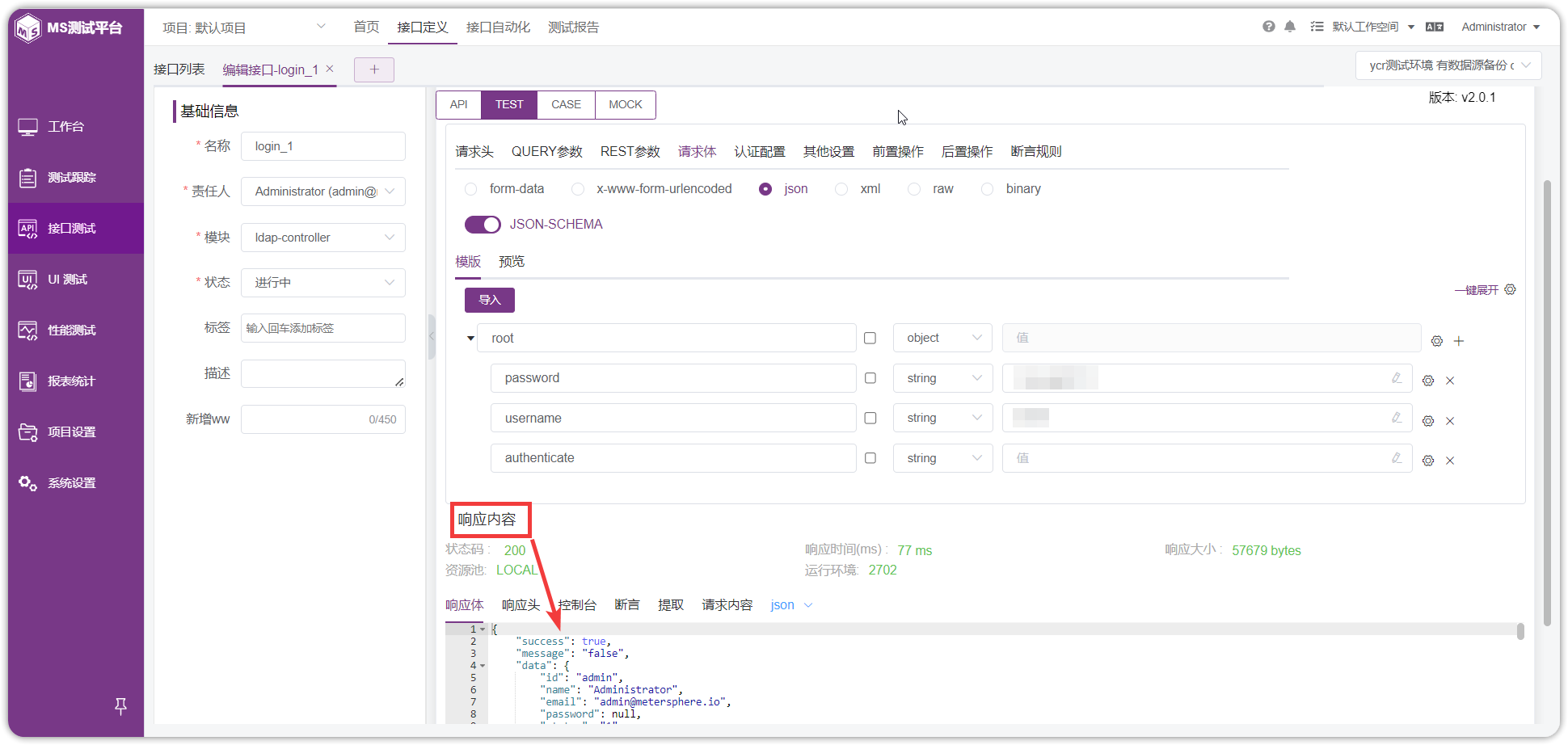The height and width of the screenshot is (745, 1568).
Task: Open the 项目设置 sidebar icon
Action: click(28, 432)
